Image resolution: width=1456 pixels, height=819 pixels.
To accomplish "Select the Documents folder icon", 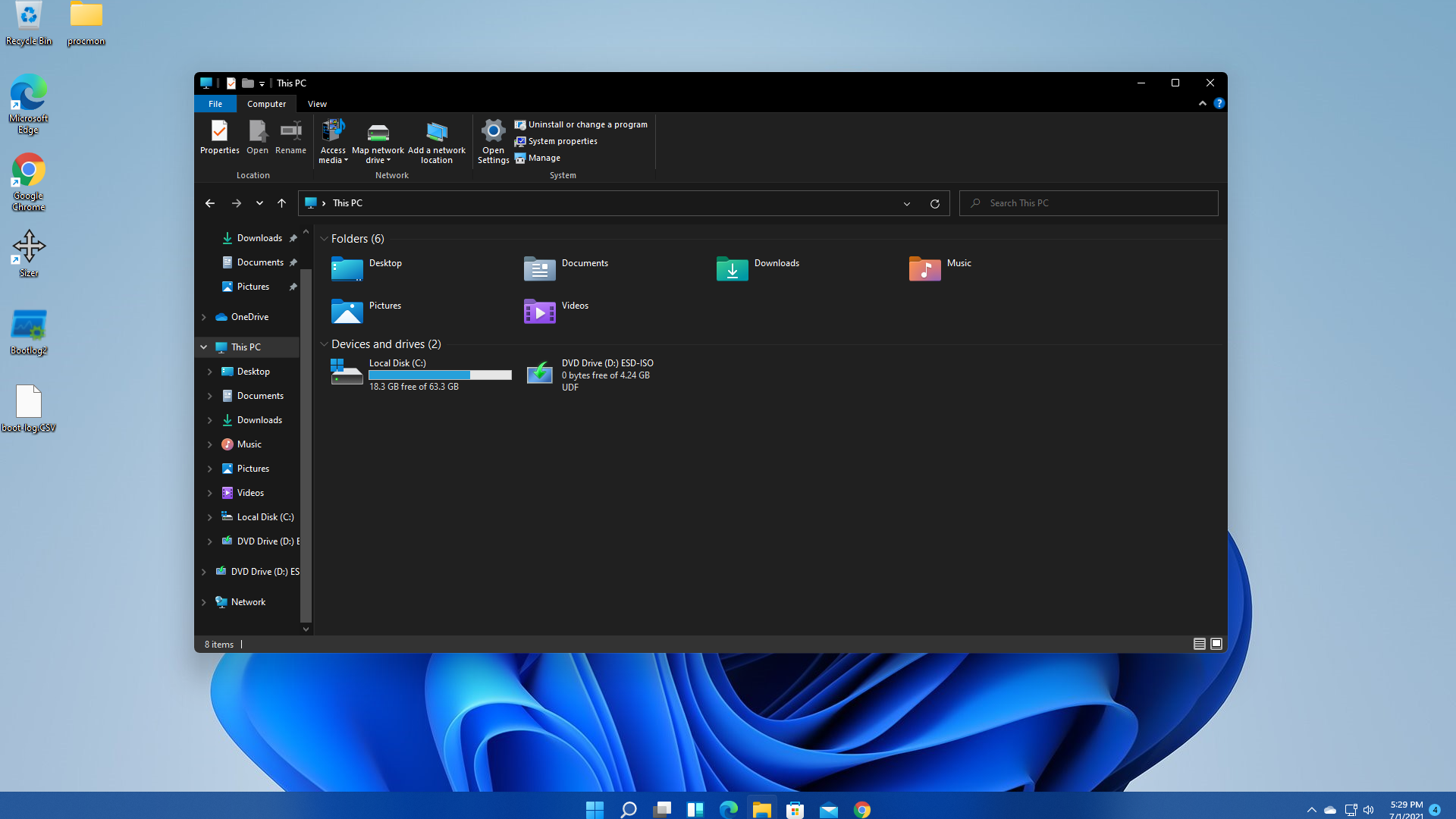I will pos(540,268).
